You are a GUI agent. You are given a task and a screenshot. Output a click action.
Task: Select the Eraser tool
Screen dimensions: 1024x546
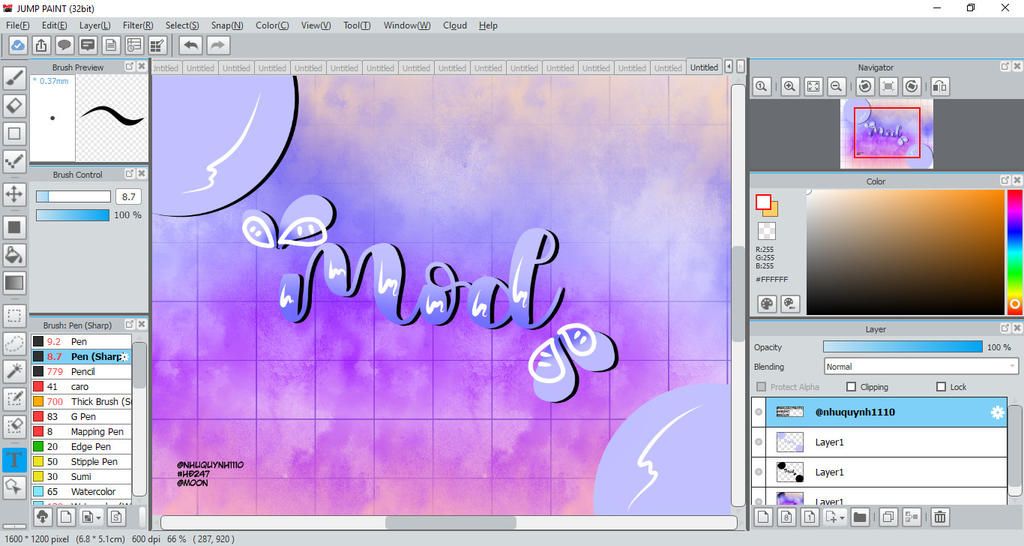14,106
